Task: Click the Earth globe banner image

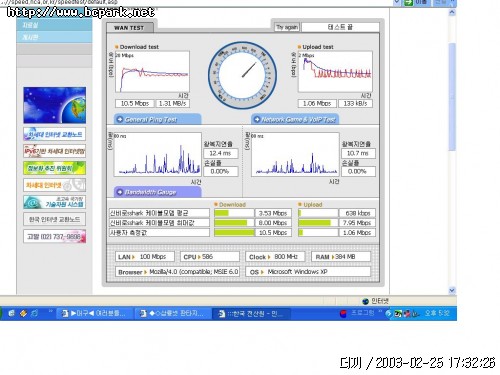Action: [x=55, y=105]
